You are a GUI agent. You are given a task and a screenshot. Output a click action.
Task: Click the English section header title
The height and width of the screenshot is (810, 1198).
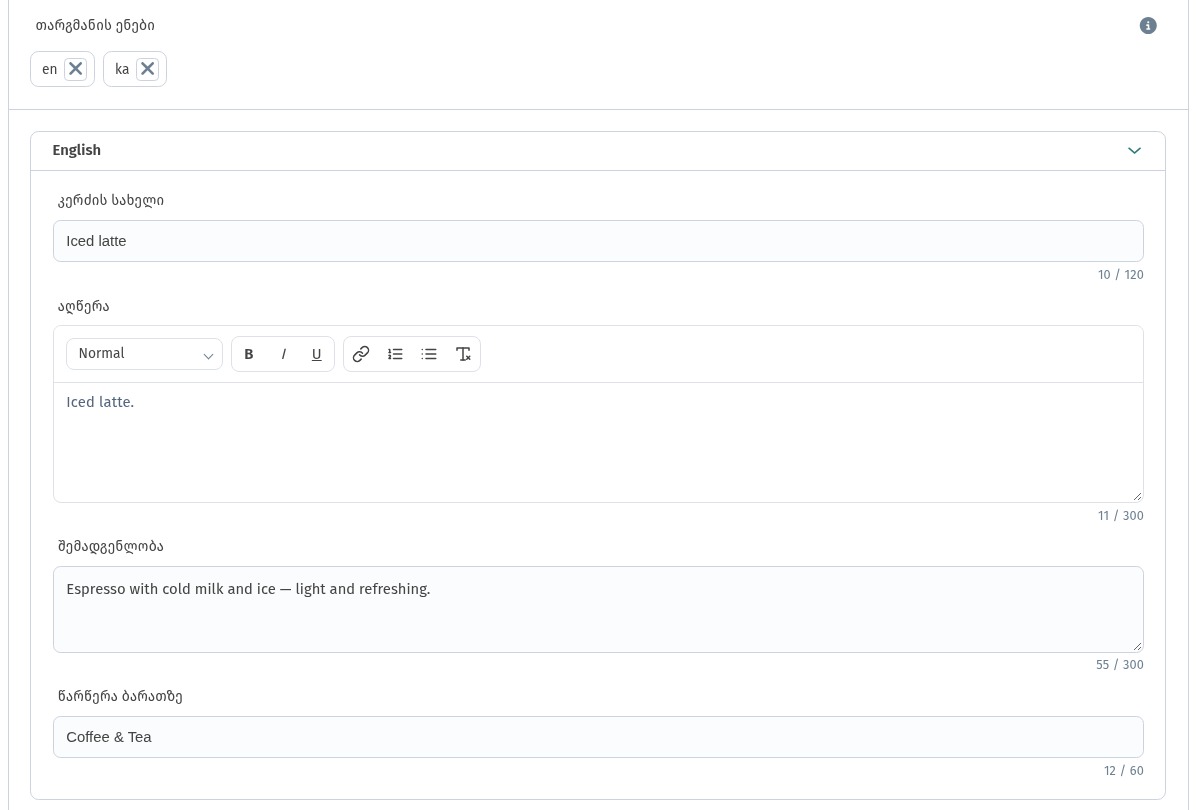point(76,151)
